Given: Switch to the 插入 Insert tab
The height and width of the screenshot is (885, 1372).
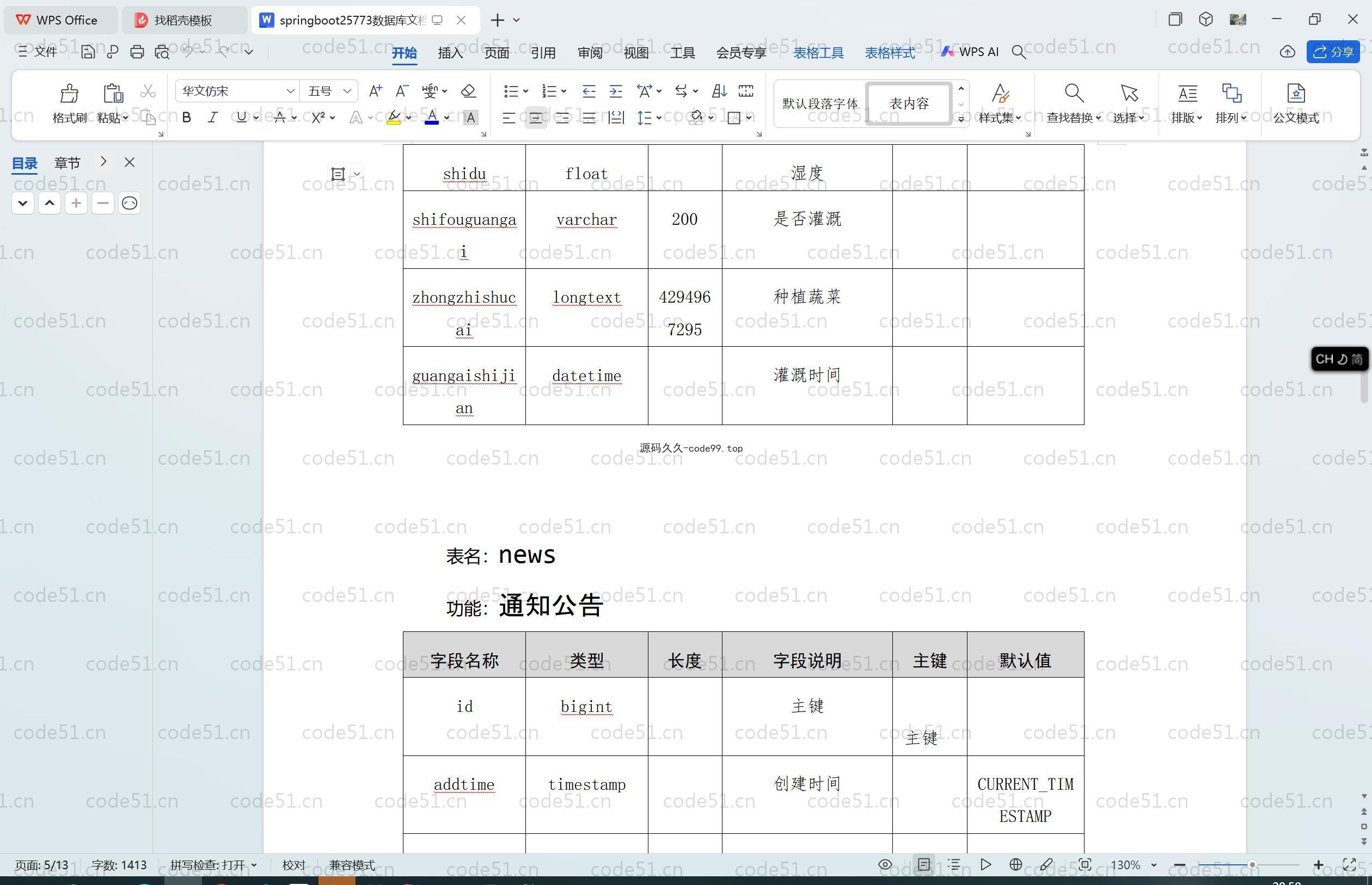Looking at the screenshot, I should click(450, 52).
